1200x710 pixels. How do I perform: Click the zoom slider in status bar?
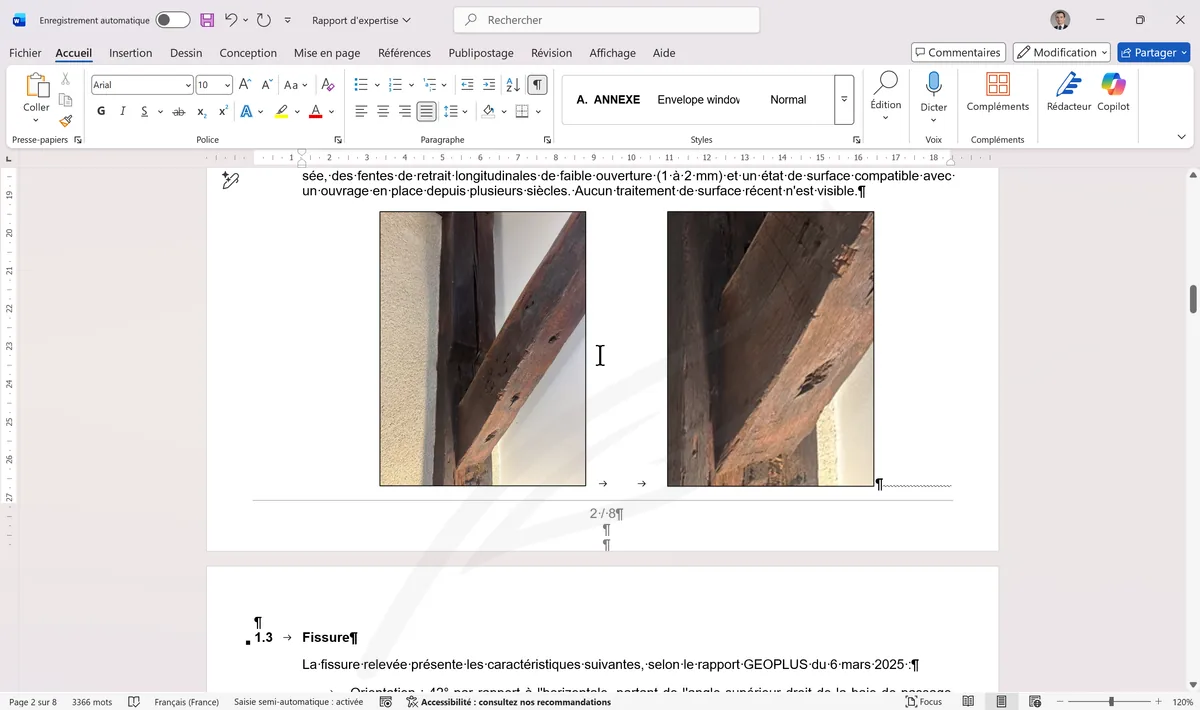1110,702
